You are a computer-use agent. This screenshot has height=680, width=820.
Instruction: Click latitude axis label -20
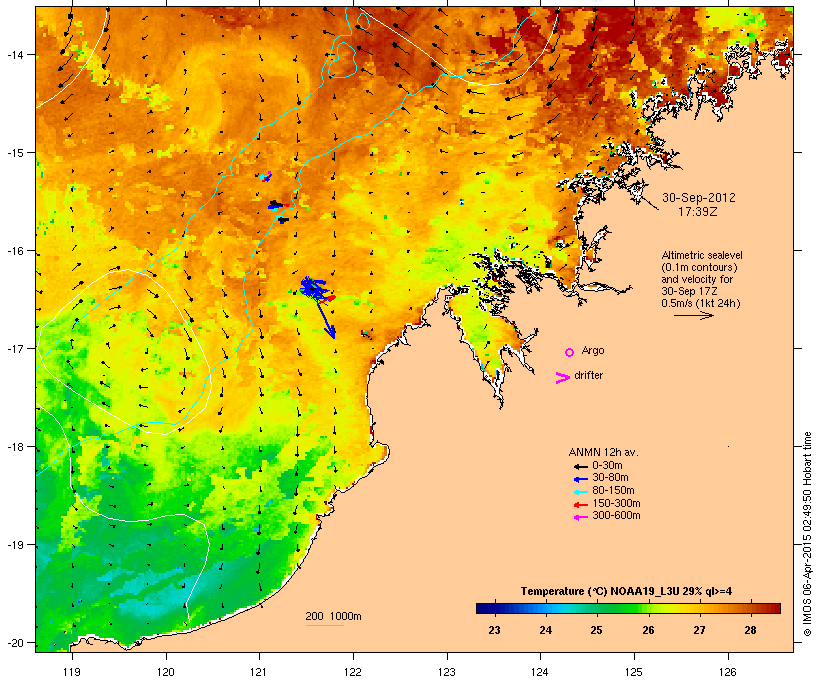15,642
